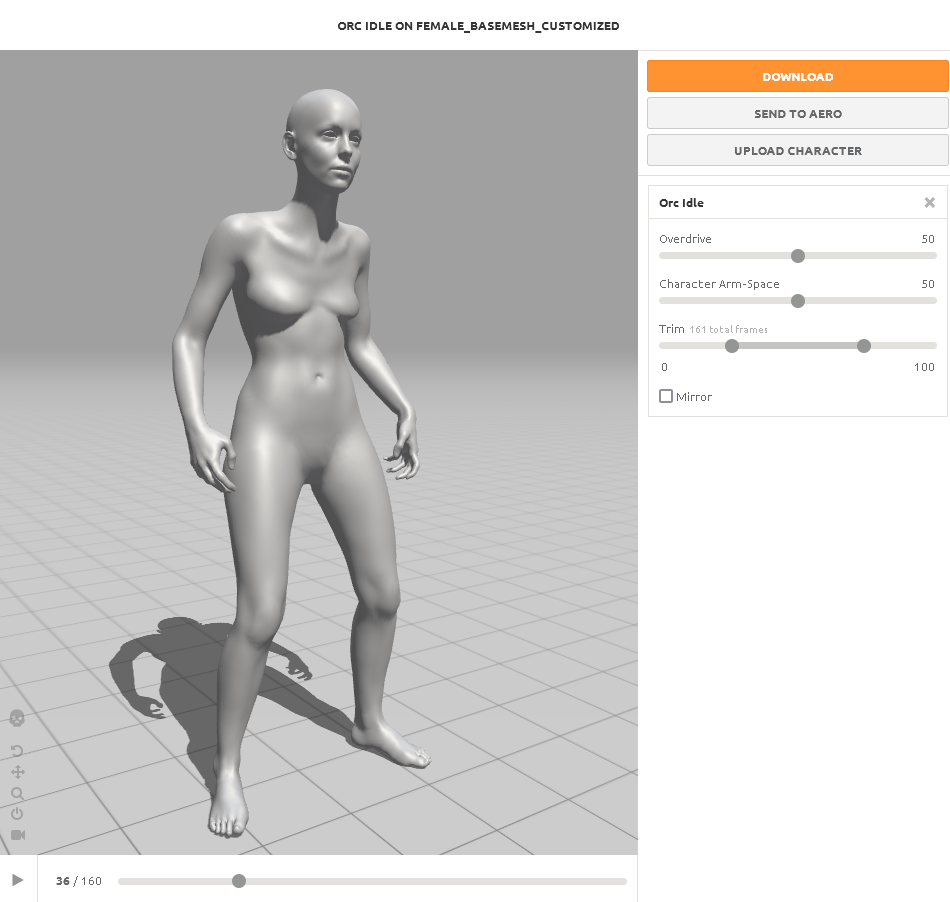Click the far right end of the playback timeline
Viewport: 950px width, 902px height.
point(623,881)
